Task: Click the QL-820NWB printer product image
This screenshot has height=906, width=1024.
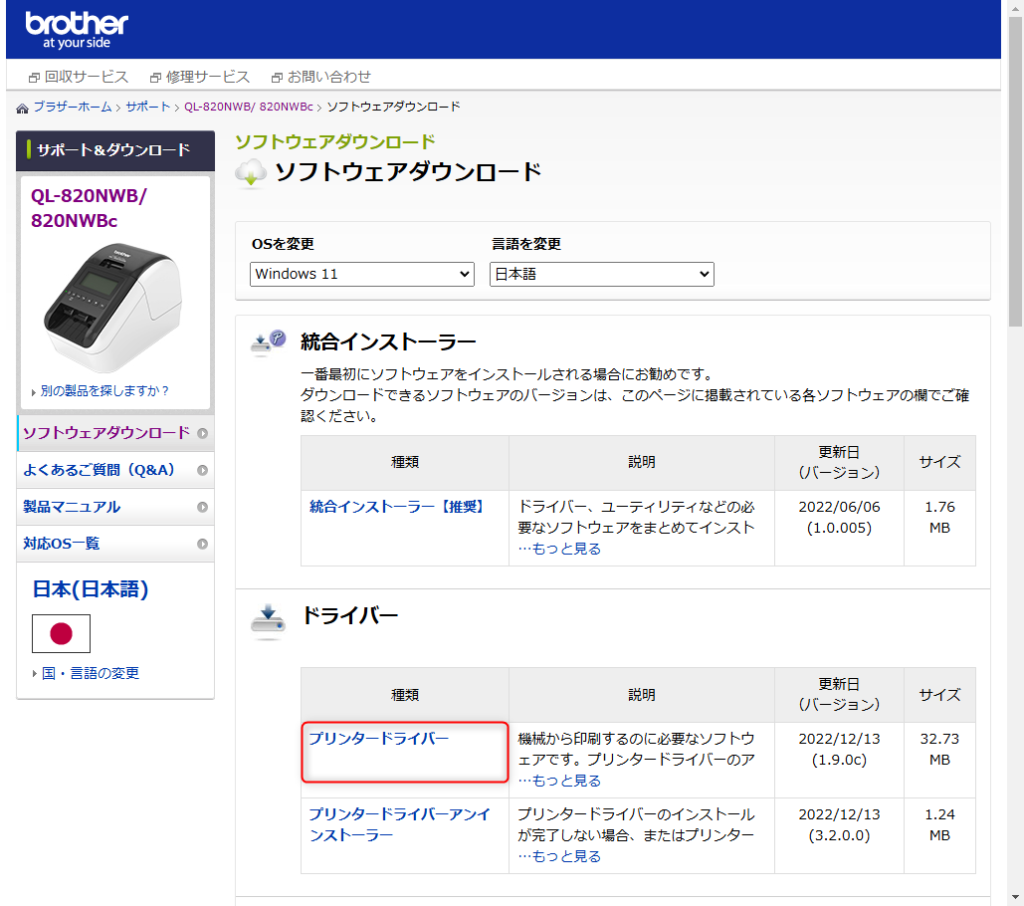Action: tap(114, 308)
